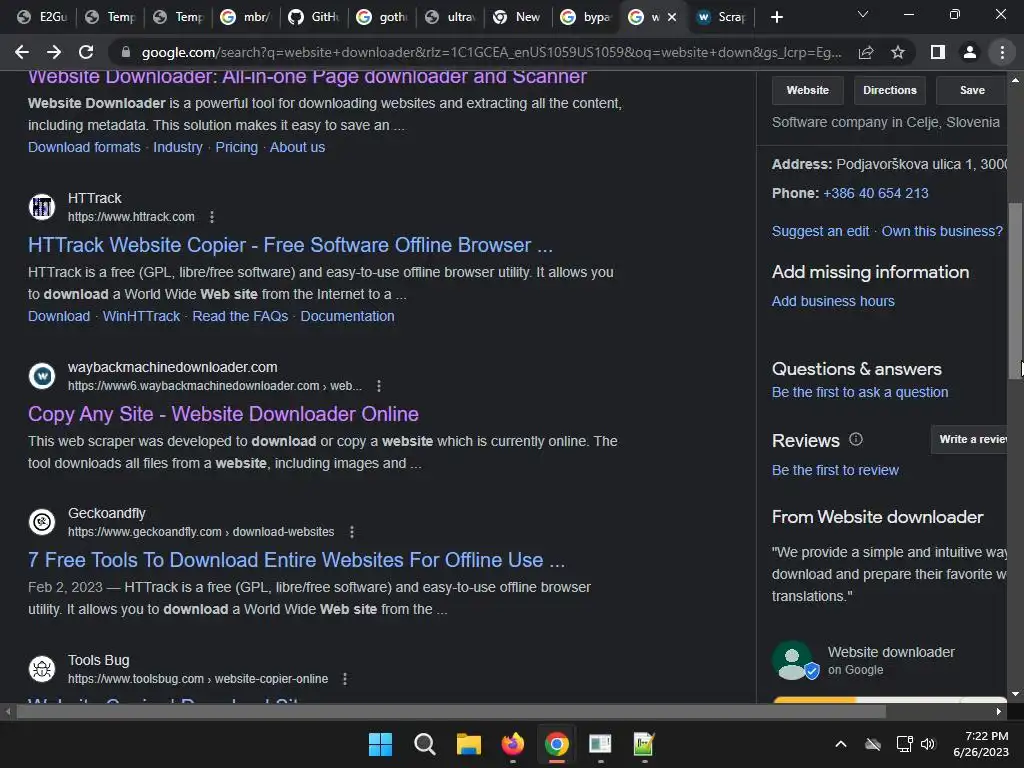
Task: Go back to the previous page
Action: point(22,52)
